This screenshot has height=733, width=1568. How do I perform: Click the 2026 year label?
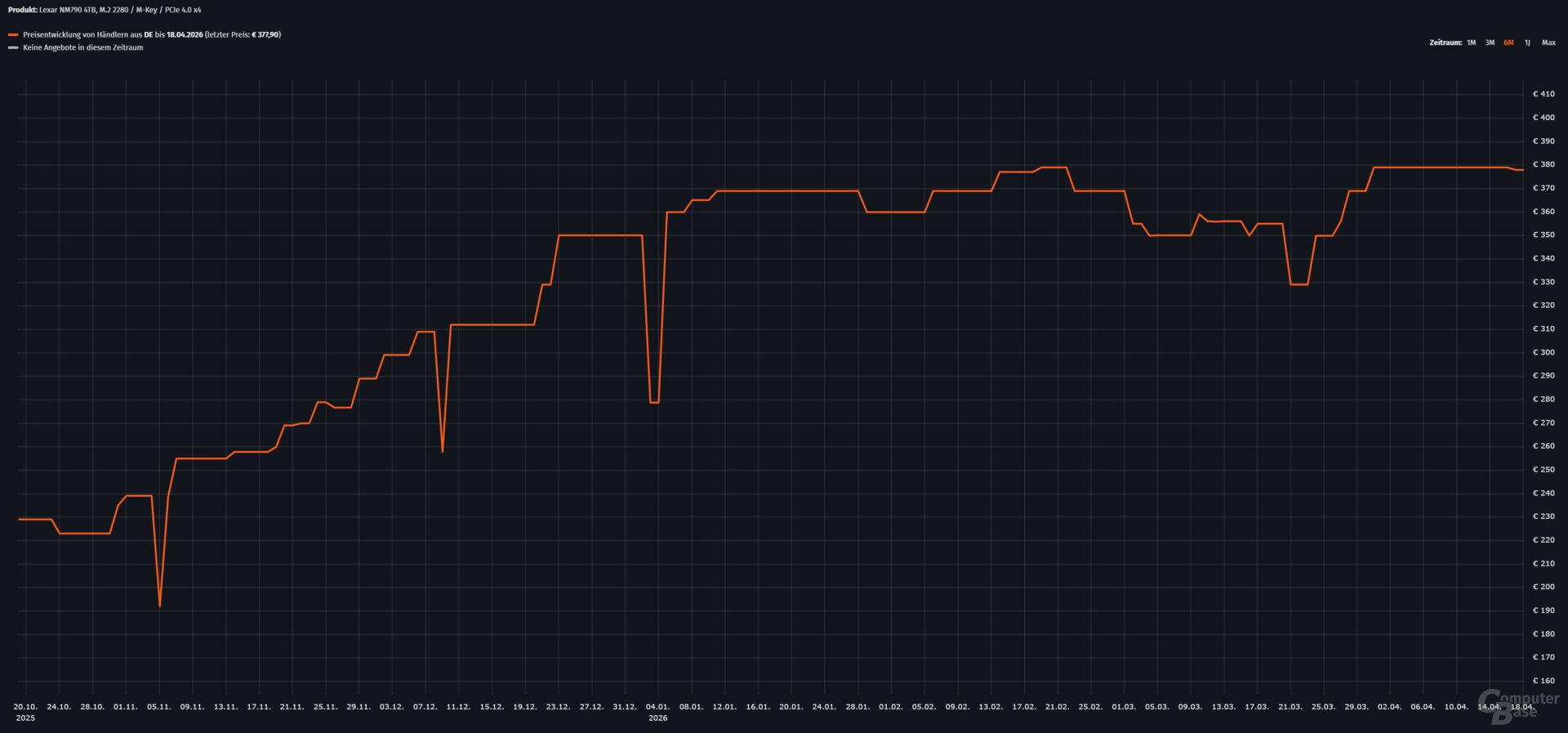[x=657, y=718]
